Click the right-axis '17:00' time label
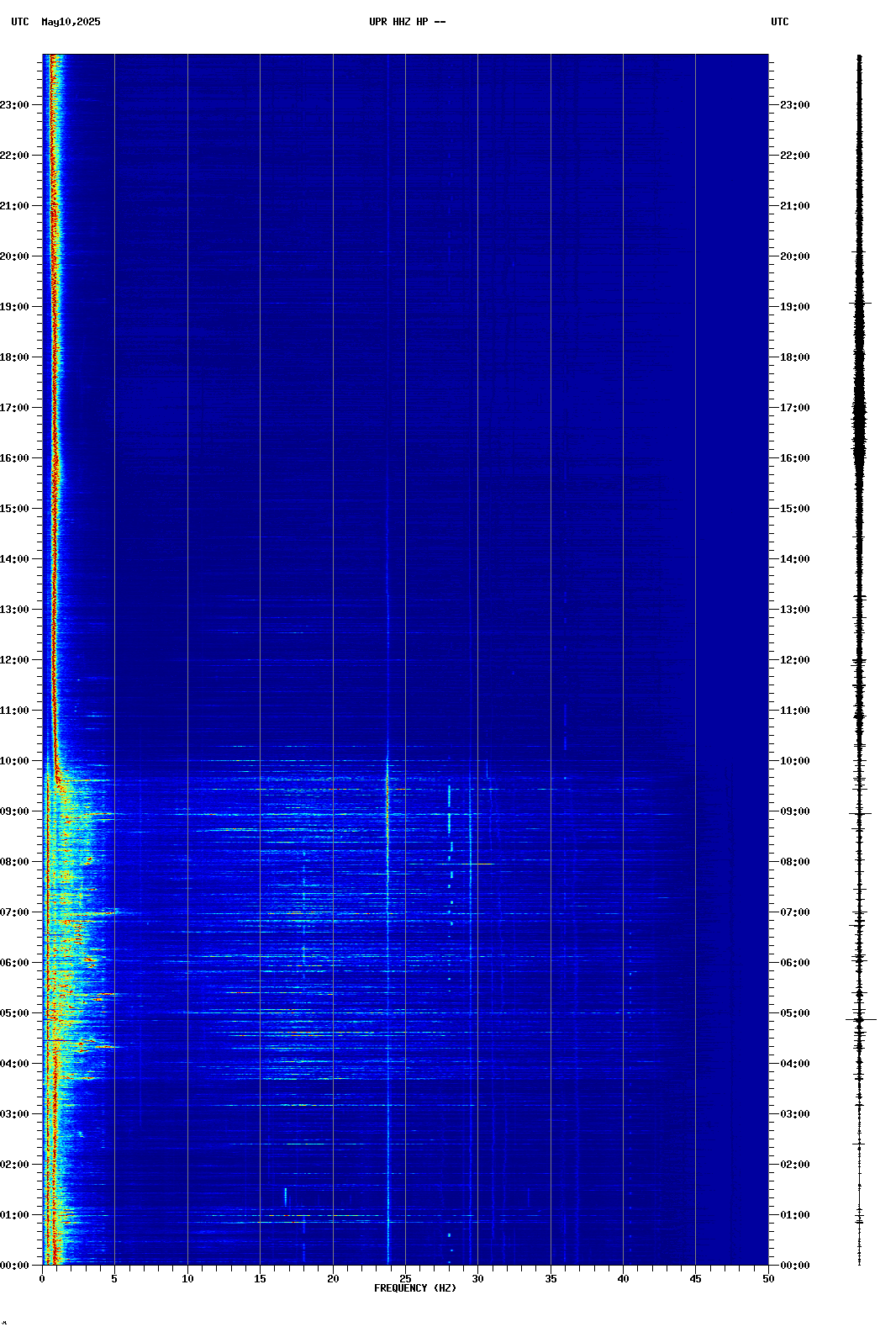Viewport: 896px width, 1332px height. pos(795,408)
